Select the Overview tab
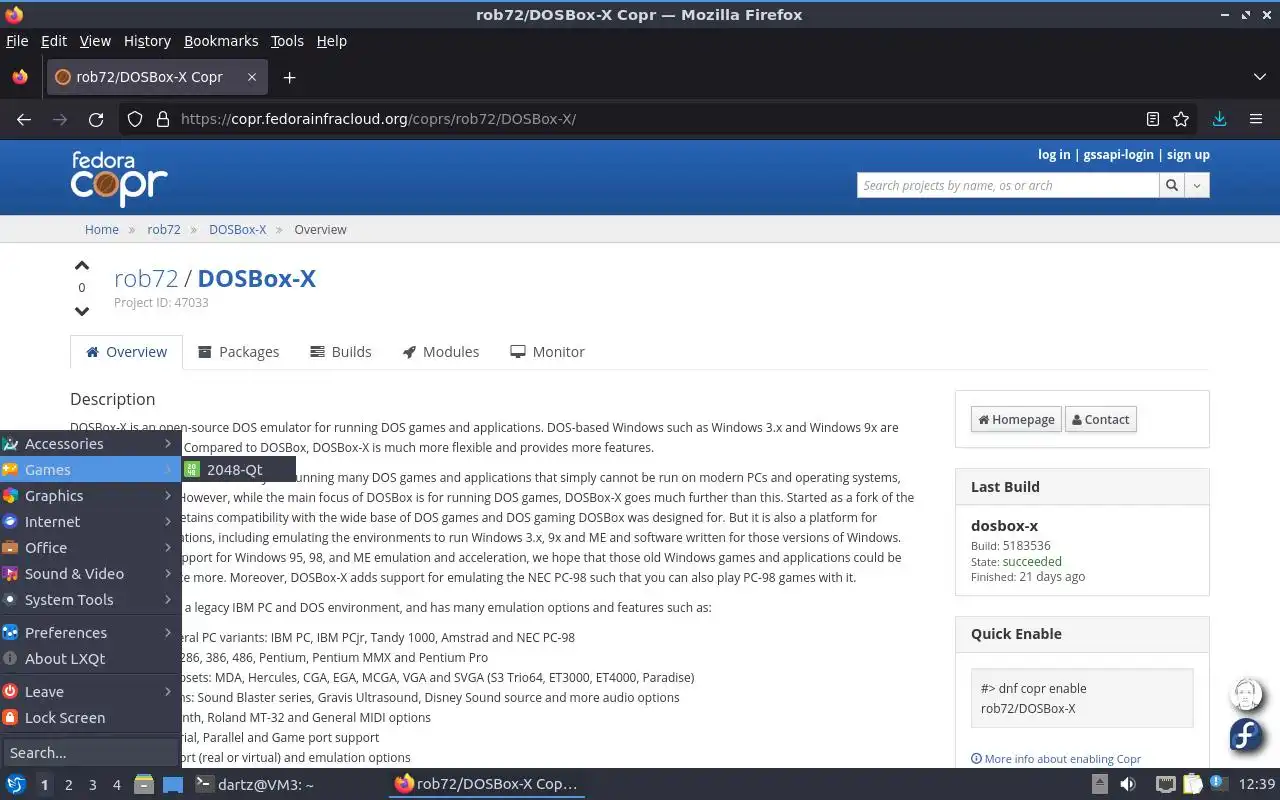The height and width of the screenshot is (800, 1280). click(126, 351)
